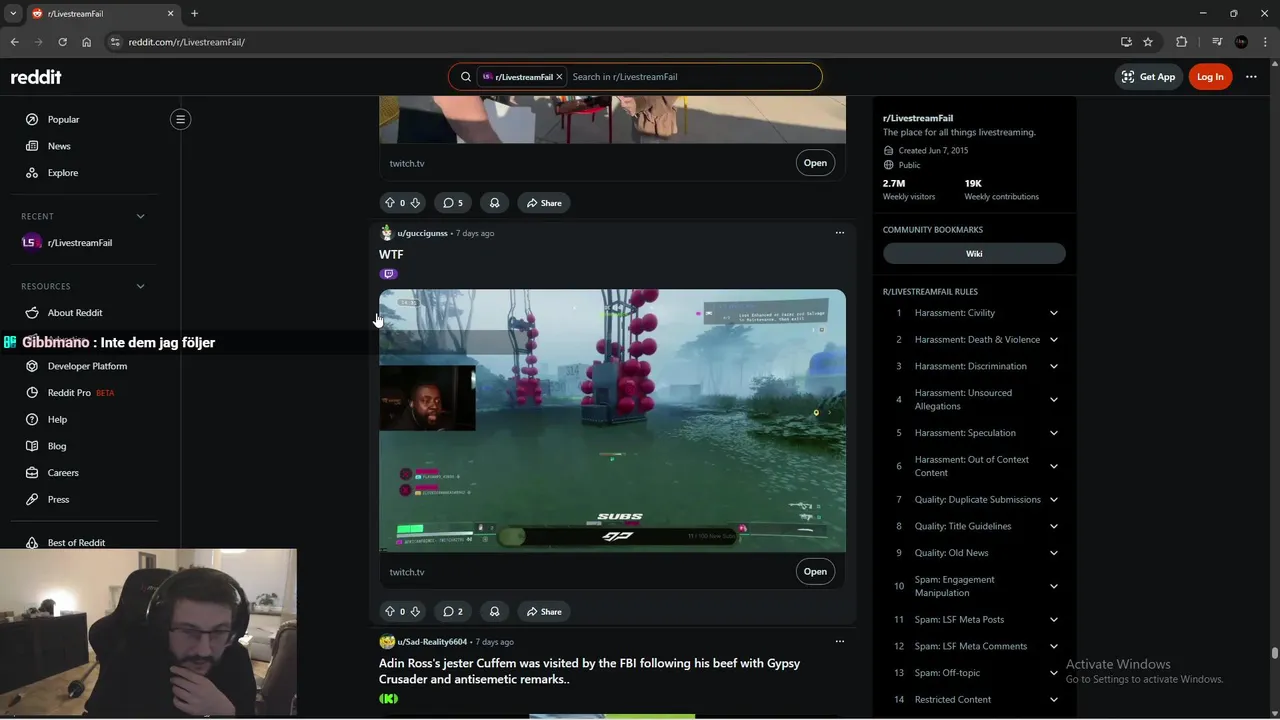
Task: Click the Reddit logo
Action: pyautogui.click(x=36, y=77)
